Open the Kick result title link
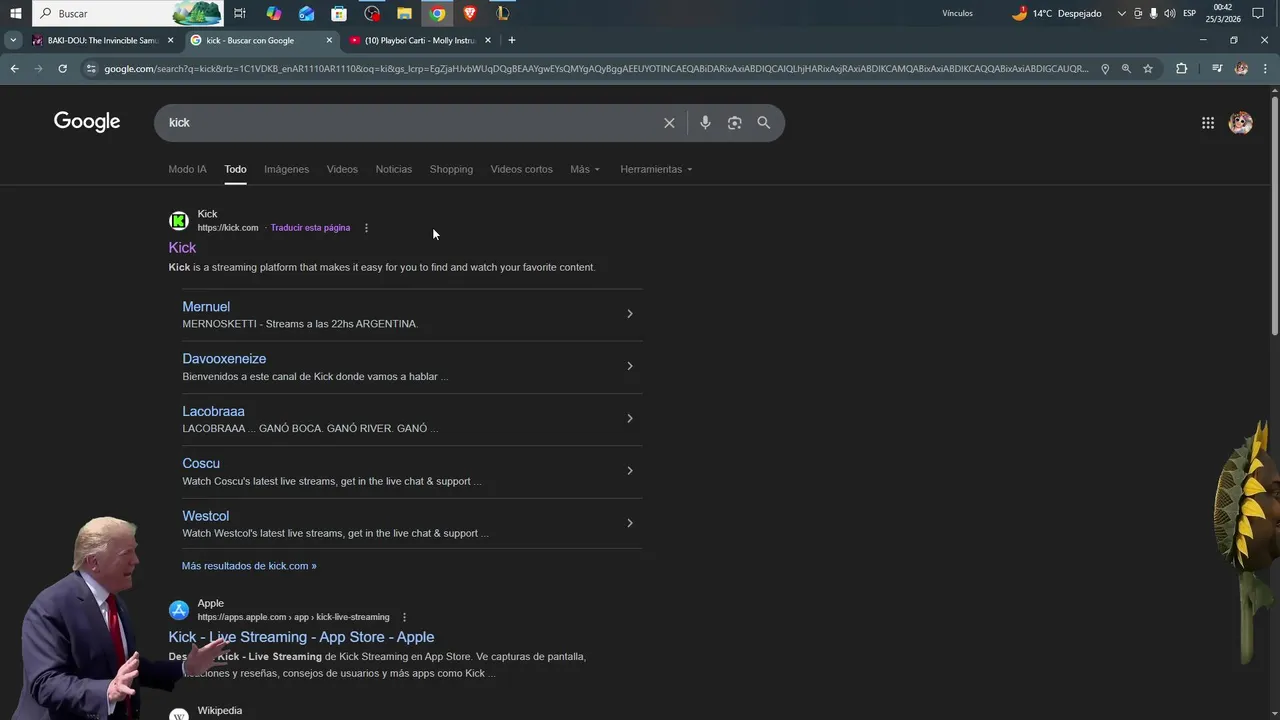 click(x=182, y=248)
